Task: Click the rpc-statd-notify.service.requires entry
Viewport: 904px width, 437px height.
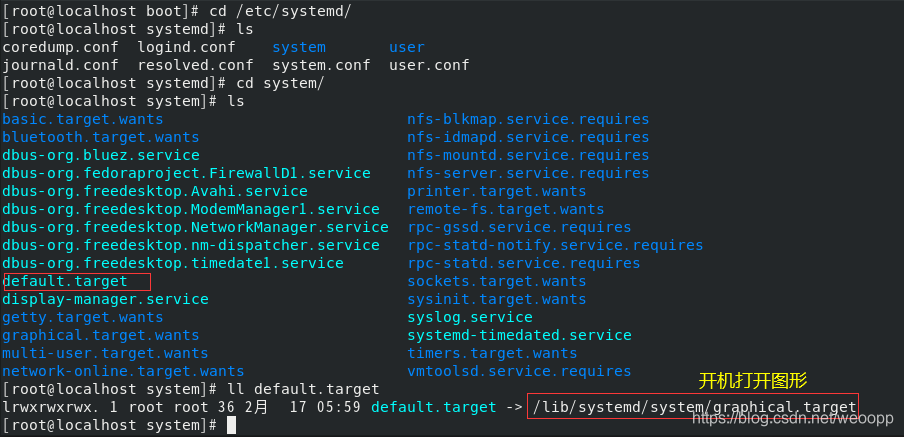Action: point(555,245)
